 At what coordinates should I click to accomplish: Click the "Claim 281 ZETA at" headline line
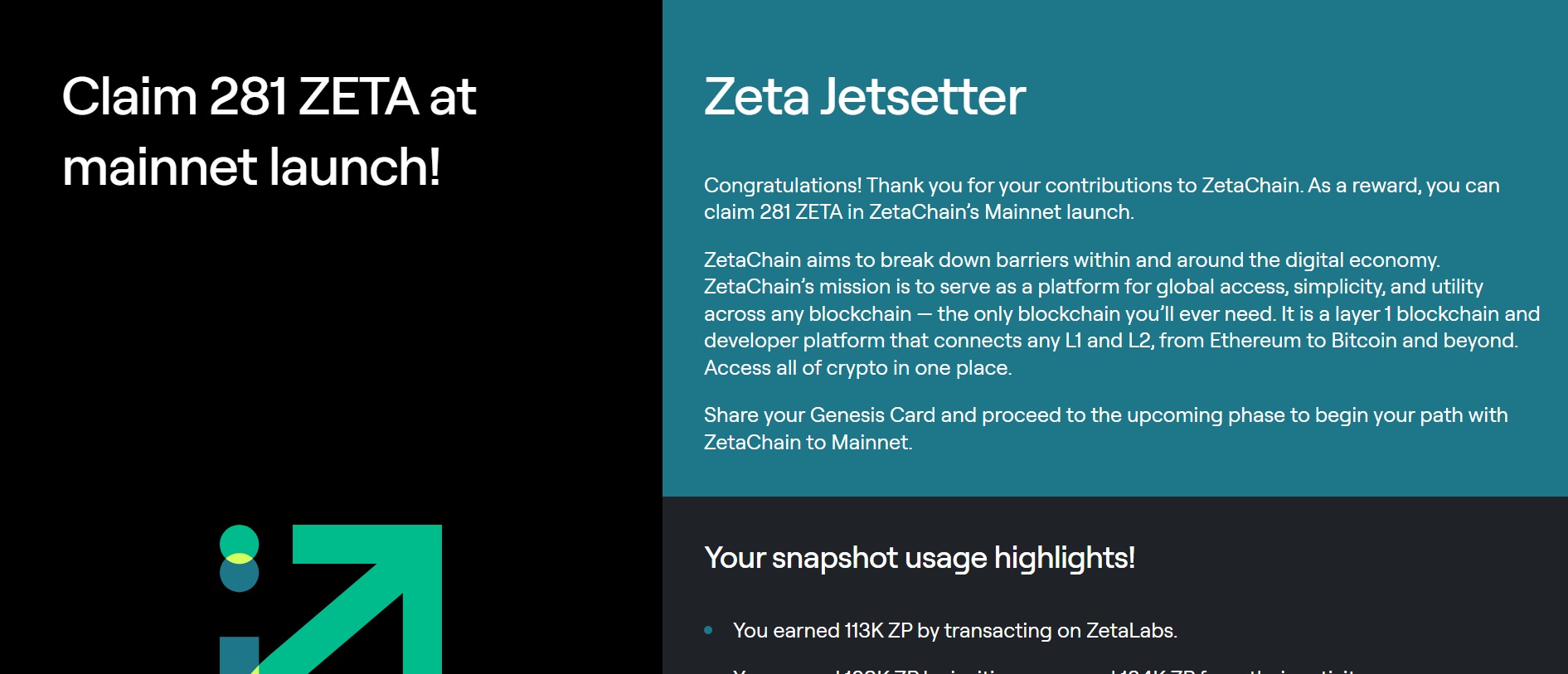pos(269,96)
